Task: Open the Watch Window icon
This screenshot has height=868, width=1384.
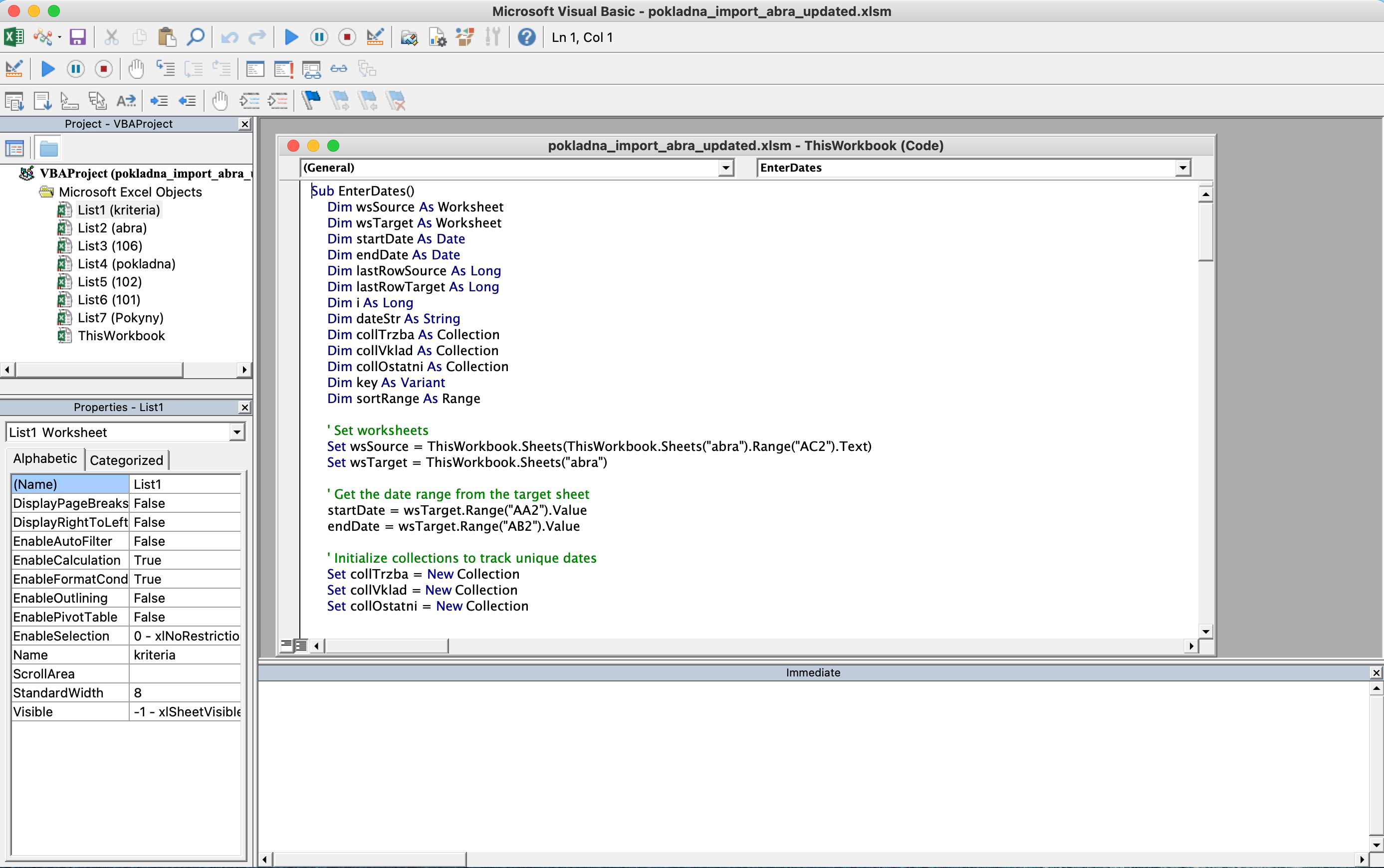Action: [x=312, y=69]
